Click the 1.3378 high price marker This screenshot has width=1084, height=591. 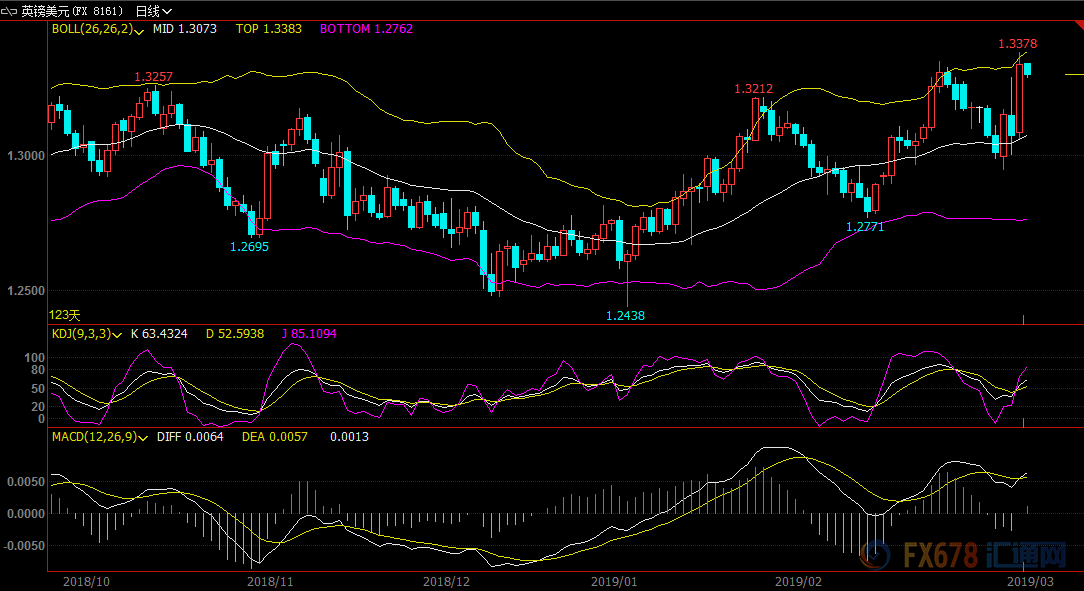(x=1017, y=44)
